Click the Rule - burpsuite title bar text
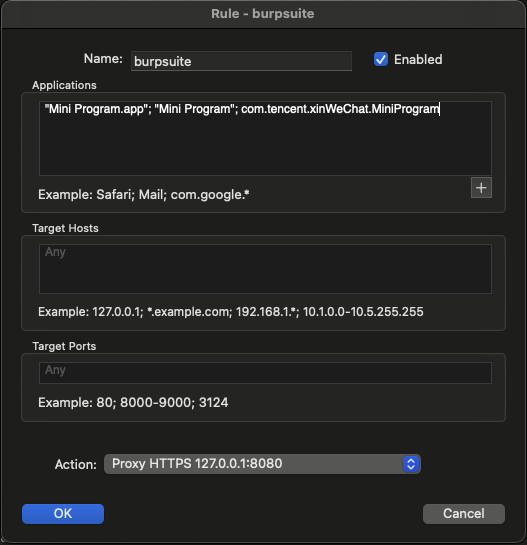Viewport: 527px width, 545px height. coord(263,14)
